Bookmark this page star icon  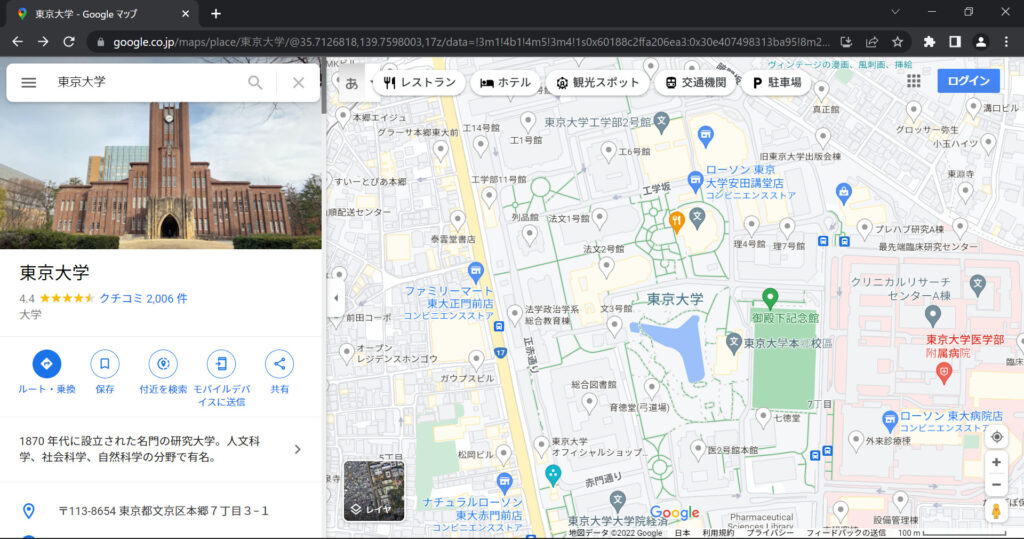[897, 42]
